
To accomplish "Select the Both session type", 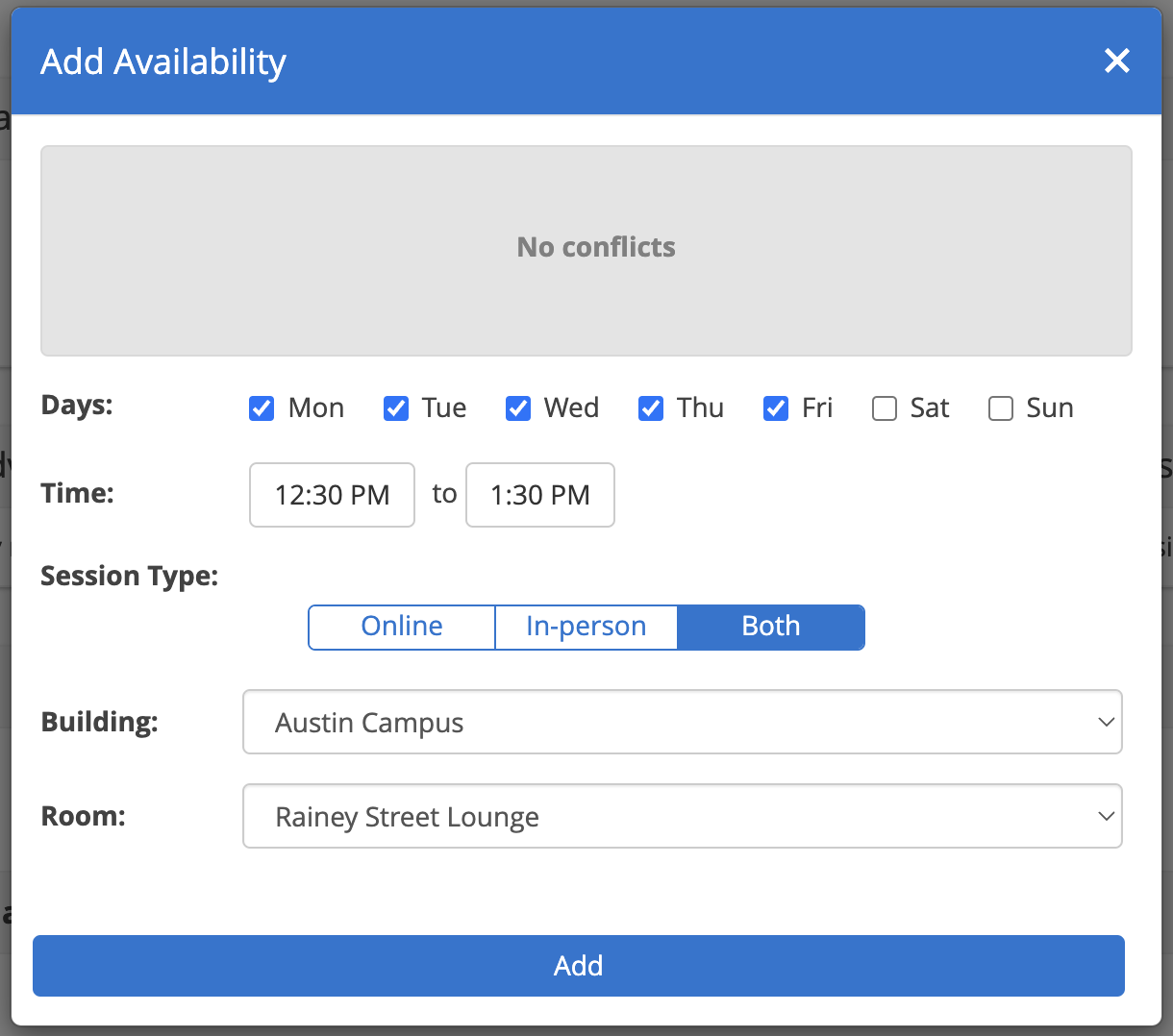I will coord(771,627).
